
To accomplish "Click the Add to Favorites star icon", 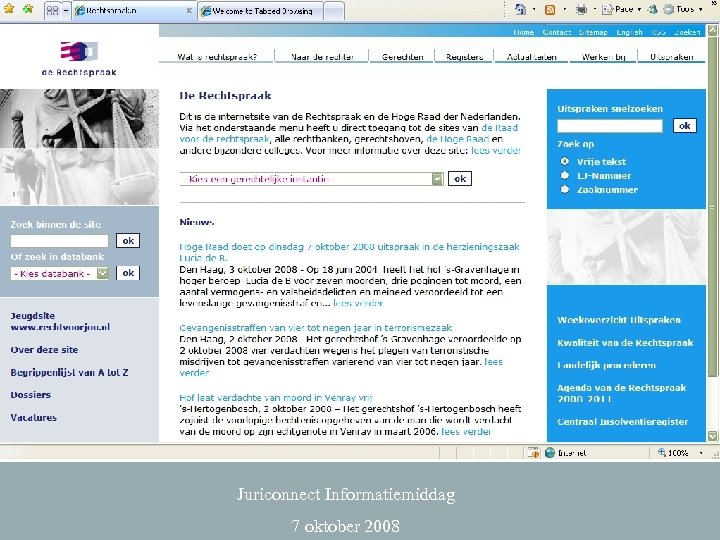I will tap(28, 9).
